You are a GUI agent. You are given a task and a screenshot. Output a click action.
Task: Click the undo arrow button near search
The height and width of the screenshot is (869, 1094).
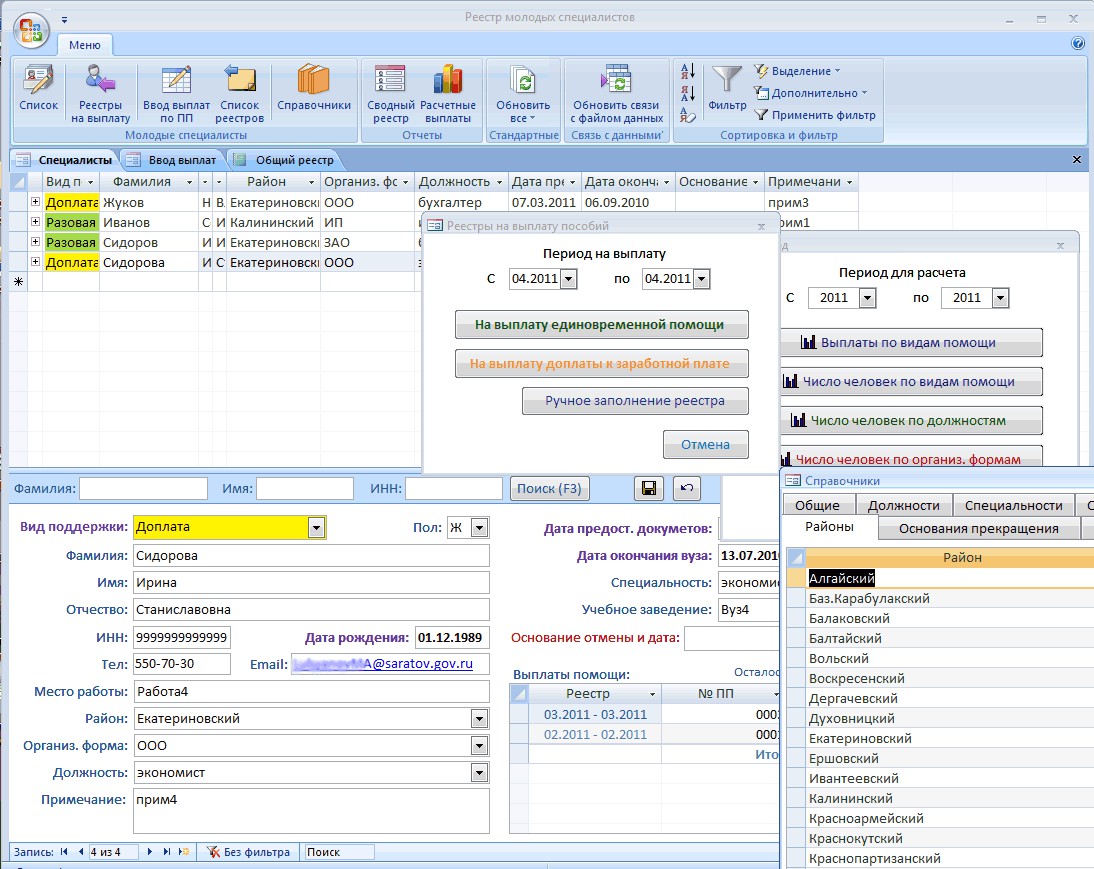tap(686, 488)
